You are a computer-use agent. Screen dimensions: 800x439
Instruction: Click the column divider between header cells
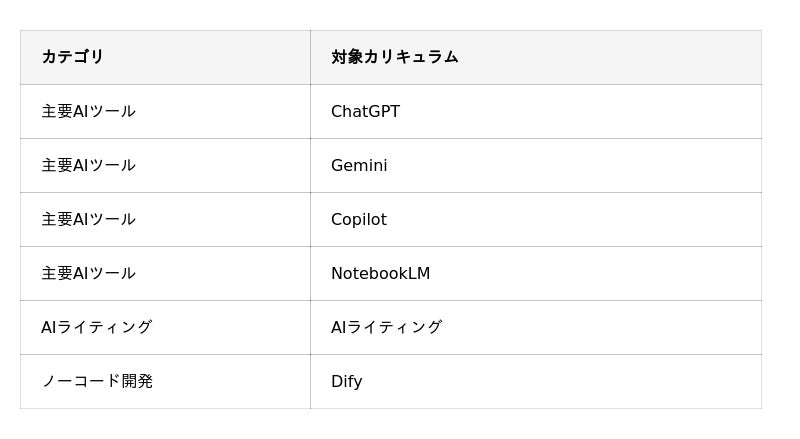point(310,57)
